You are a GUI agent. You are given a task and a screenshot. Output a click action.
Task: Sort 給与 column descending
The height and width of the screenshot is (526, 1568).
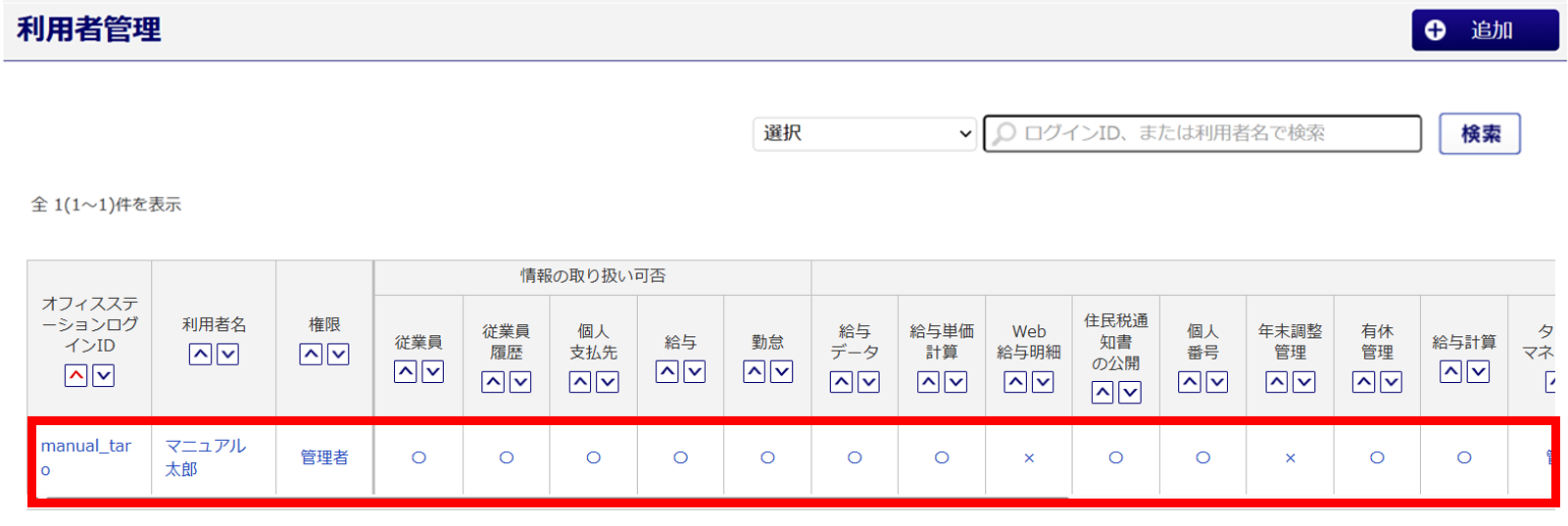pyautogui.click(x=695, y=371)
